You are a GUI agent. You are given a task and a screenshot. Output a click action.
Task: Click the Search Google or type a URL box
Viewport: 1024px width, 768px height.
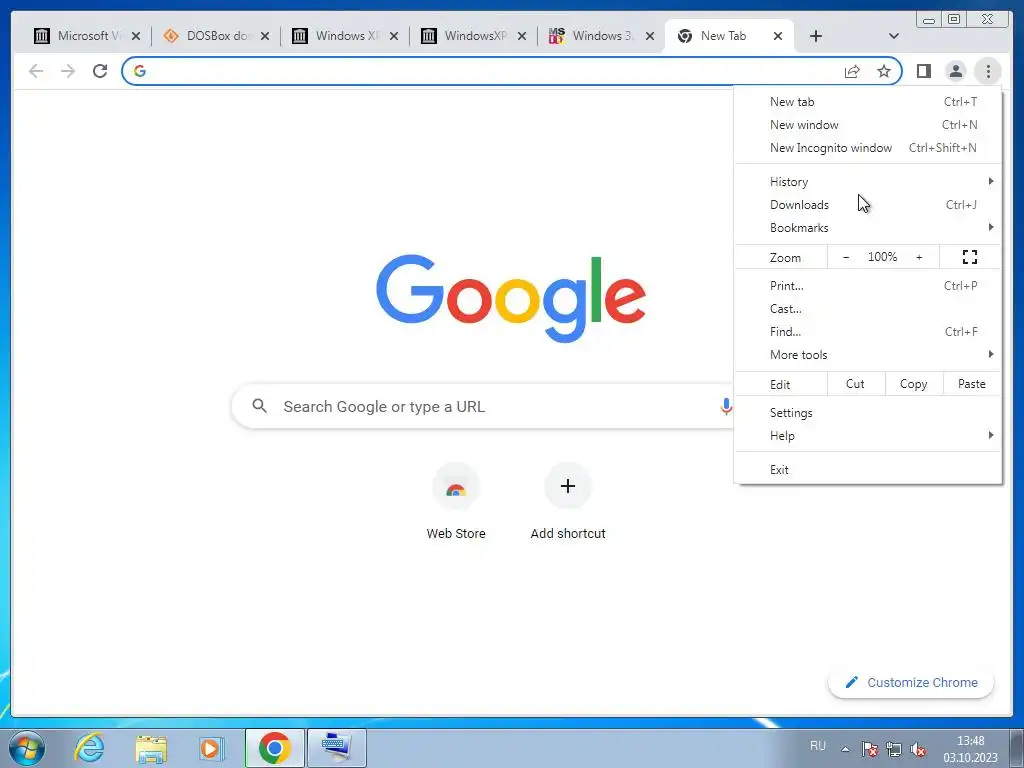(483, 406)
